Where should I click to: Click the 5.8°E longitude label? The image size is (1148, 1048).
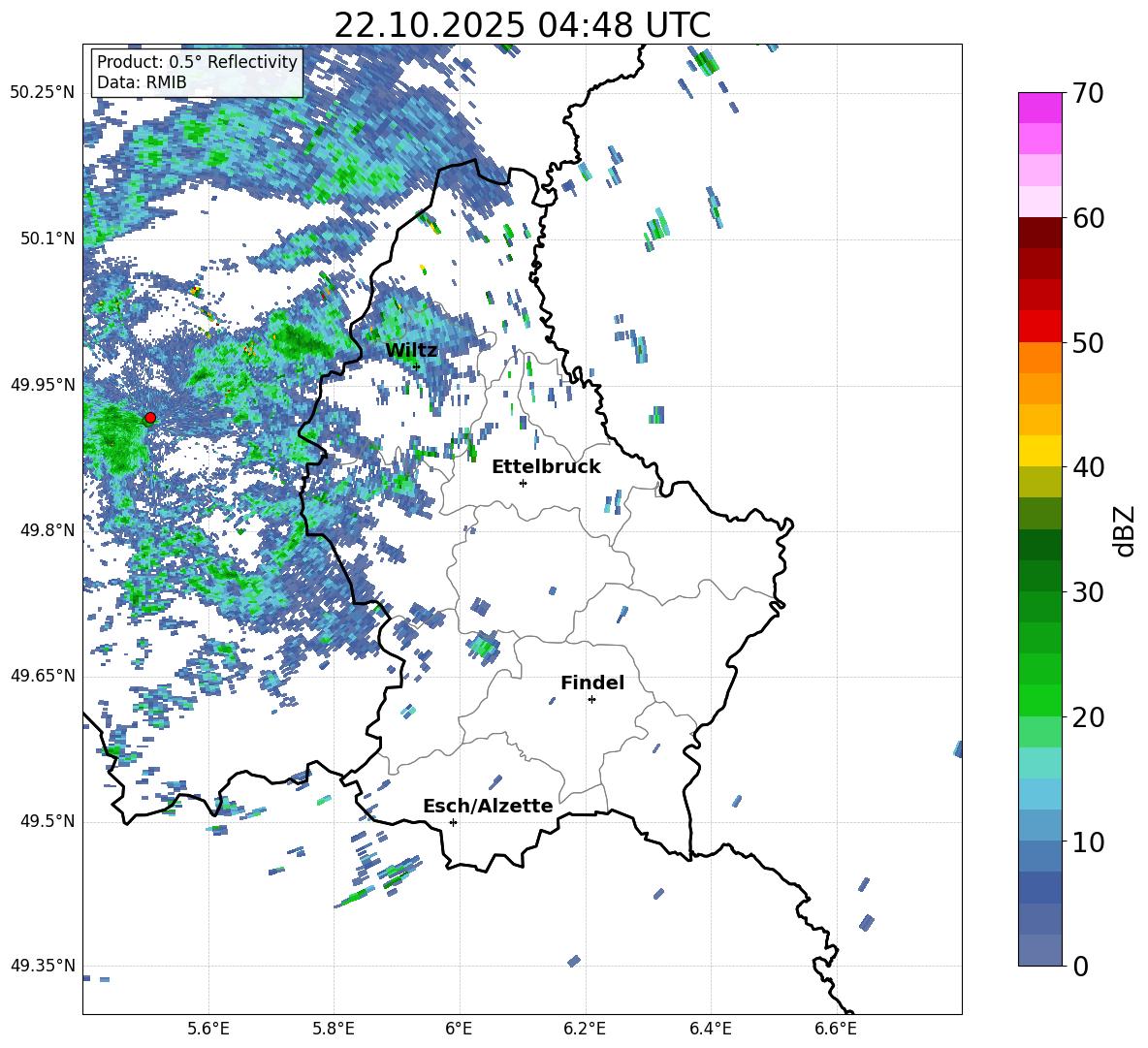334,1029
